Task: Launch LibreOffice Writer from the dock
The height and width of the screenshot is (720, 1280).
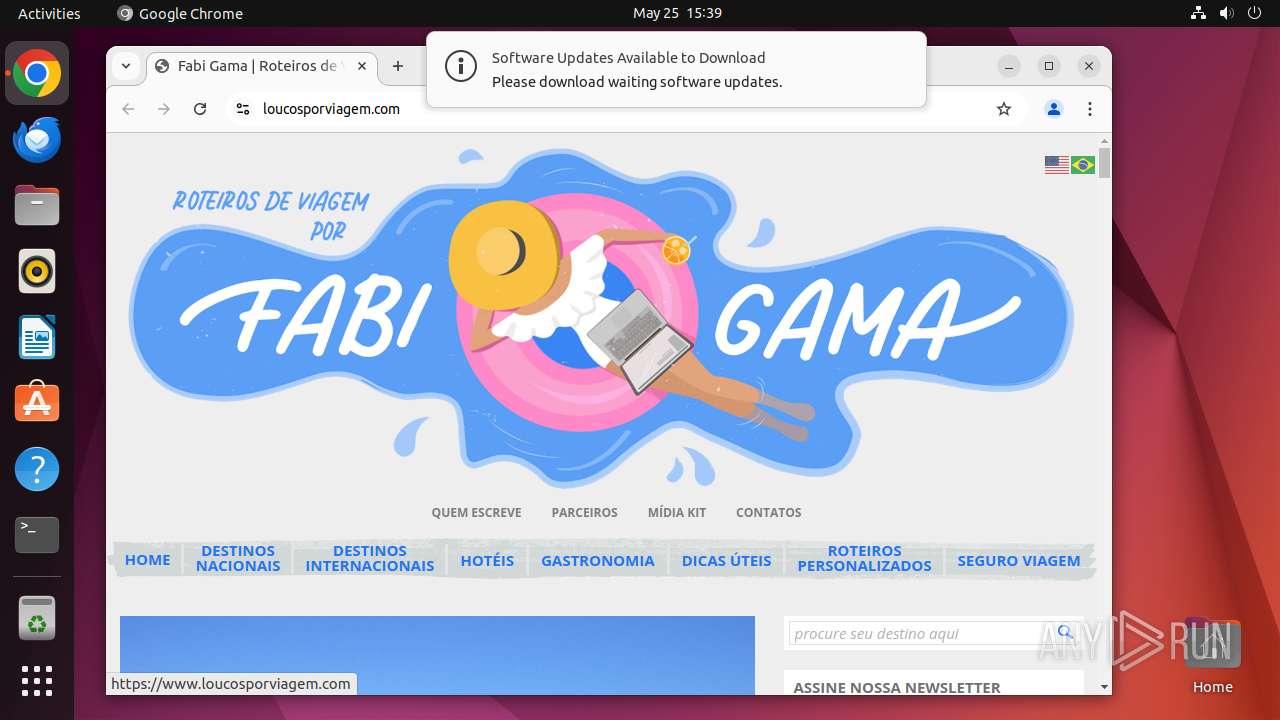Action: pyautogui.click(x=37, y=337)
